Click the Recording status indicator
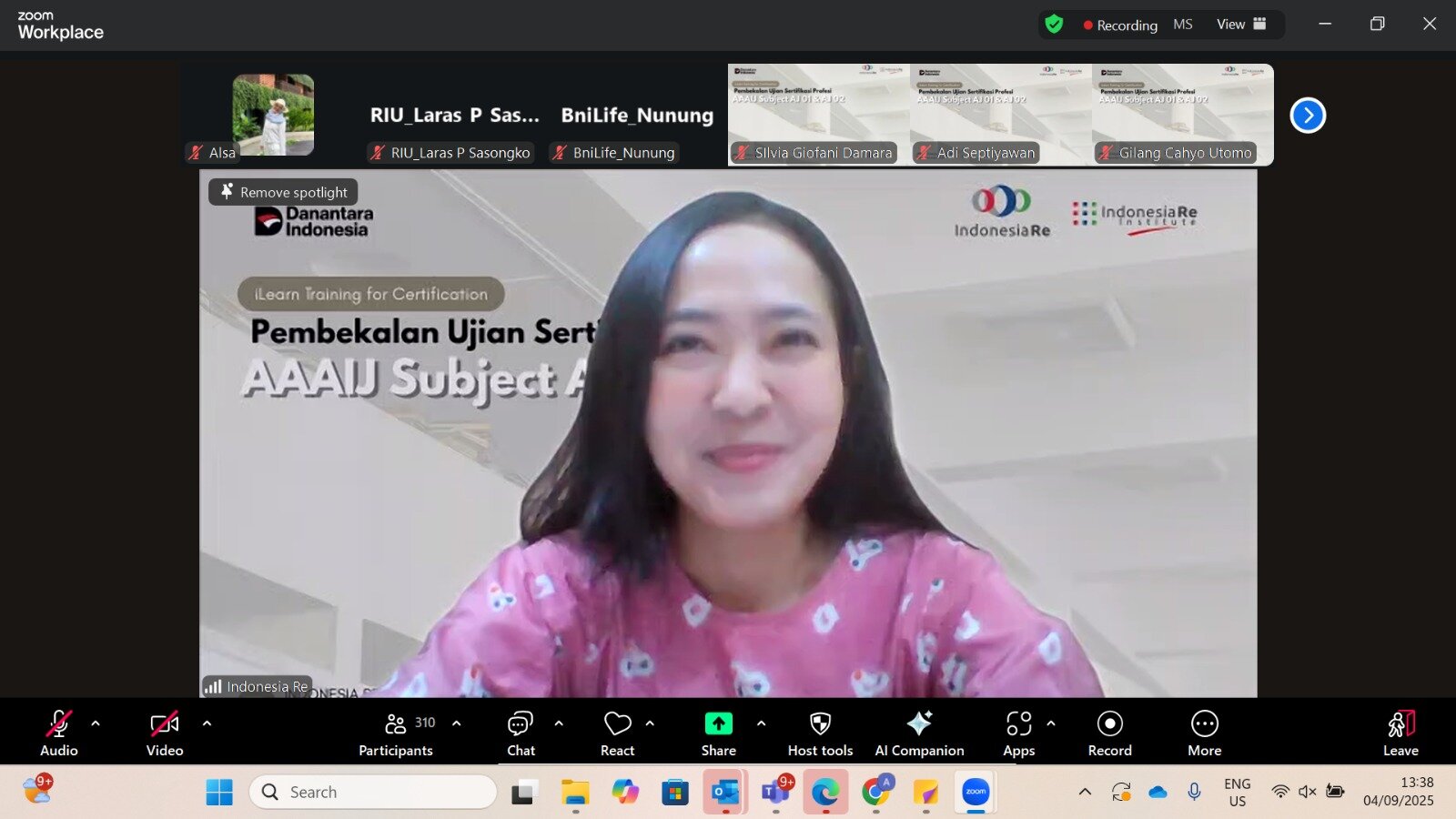Image resolution: width=1456 pixels, height=819 pixels. 1119,25
